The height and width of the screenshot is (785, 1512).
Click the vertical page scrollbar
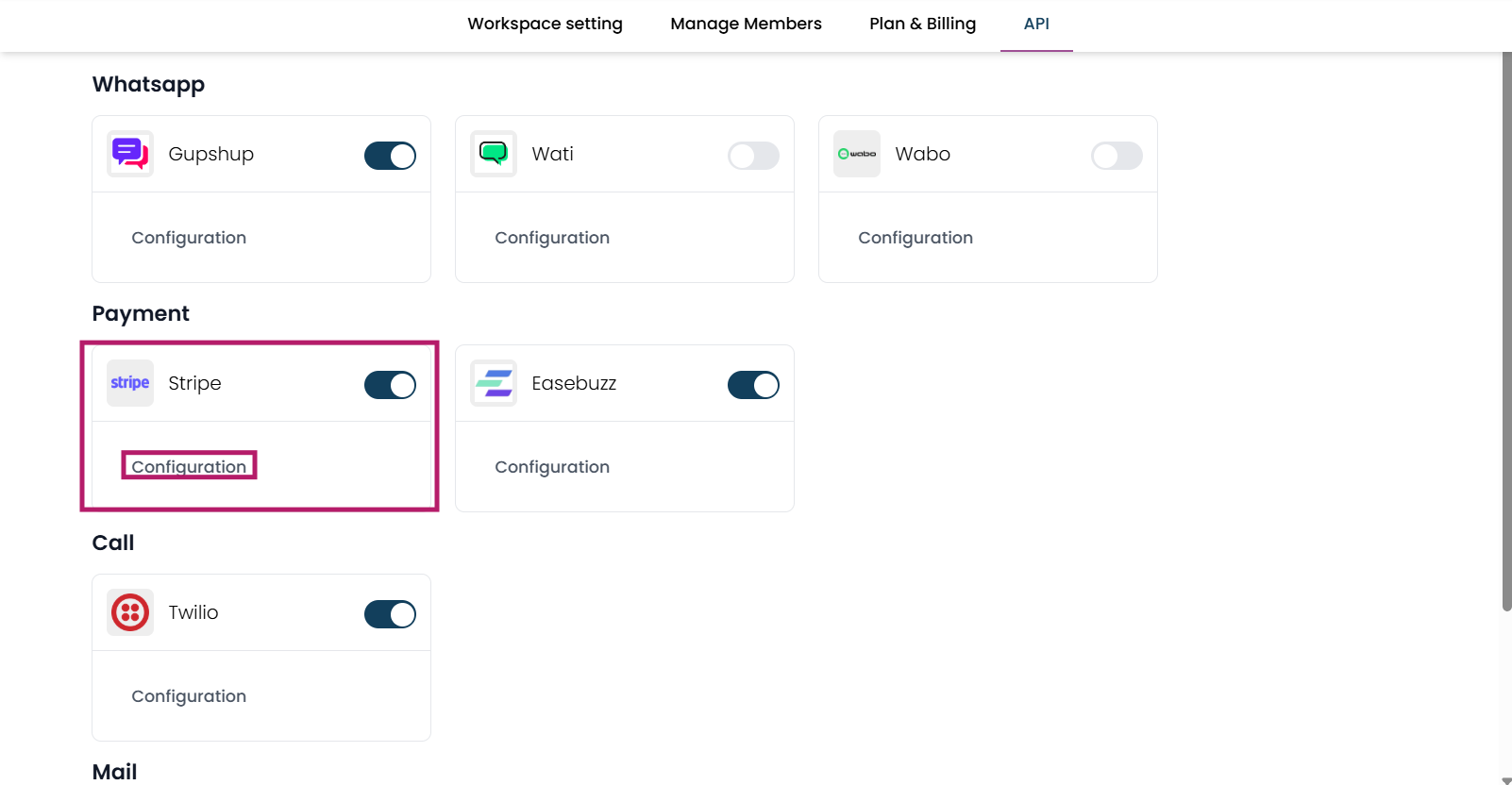coord(1506,330)
